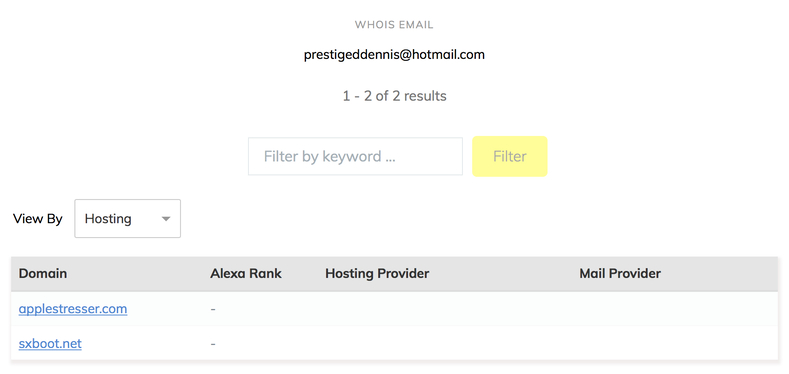789x374 pixels.
Task: Sort by the Domain column header
Action: point(43,273)
